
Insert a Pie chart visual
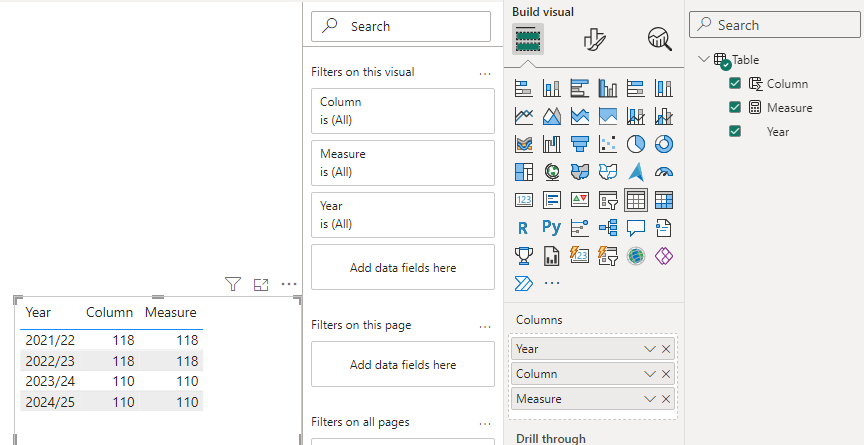[x=636, y=144]
